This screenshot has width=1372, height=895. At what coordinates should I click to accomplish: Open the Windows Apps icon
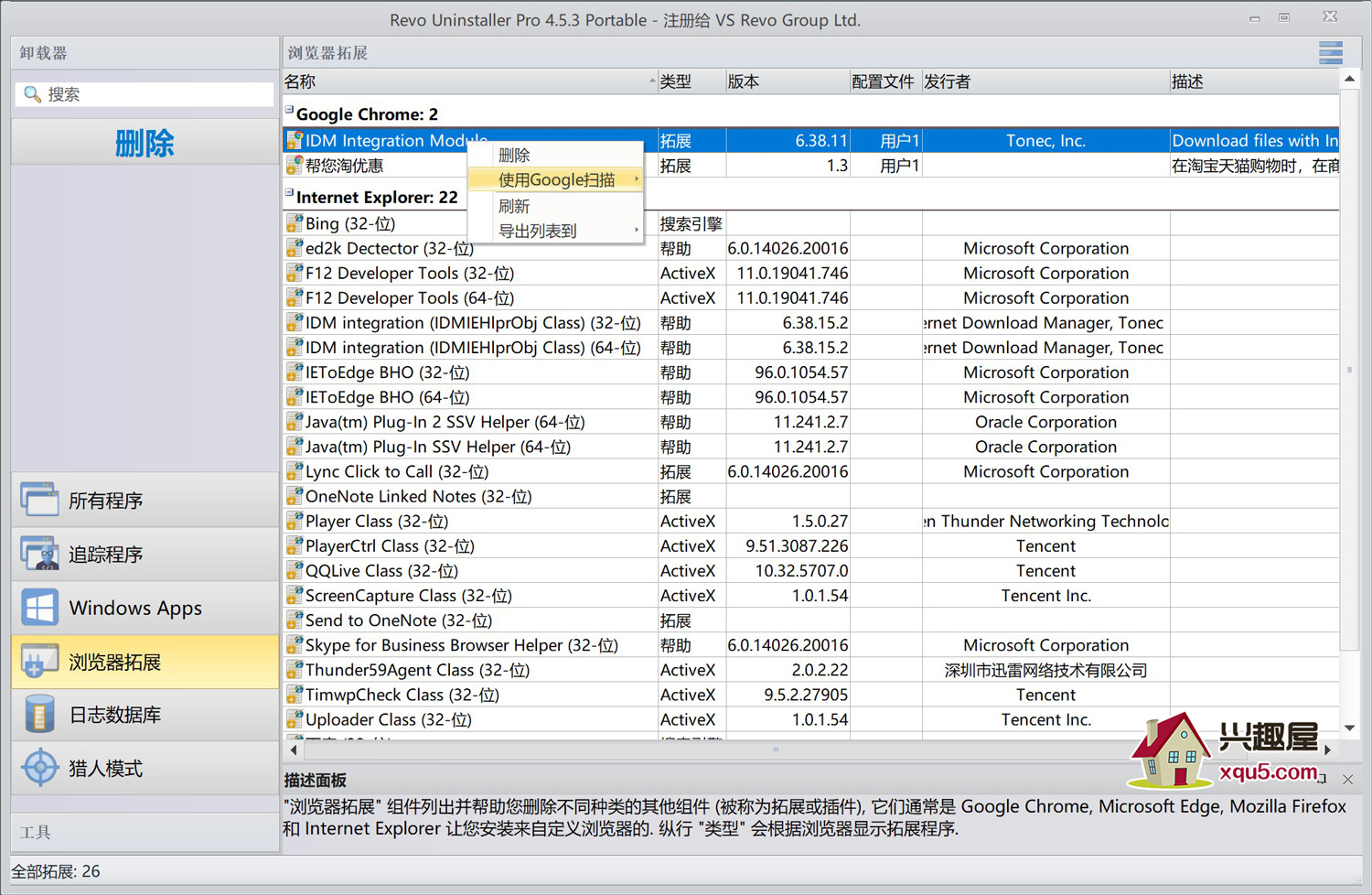coord(39,608)
